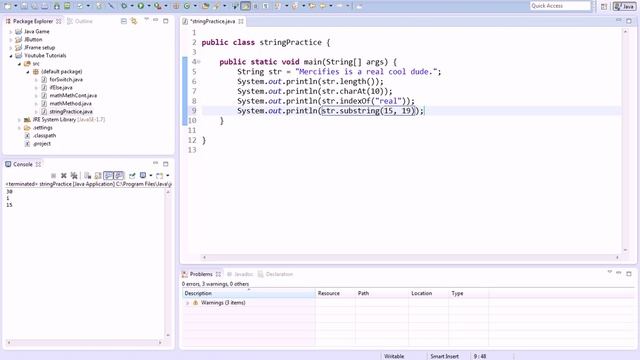Screen dimensions: 640x360
Task: Click the Location column header
Action: (429, 293)
